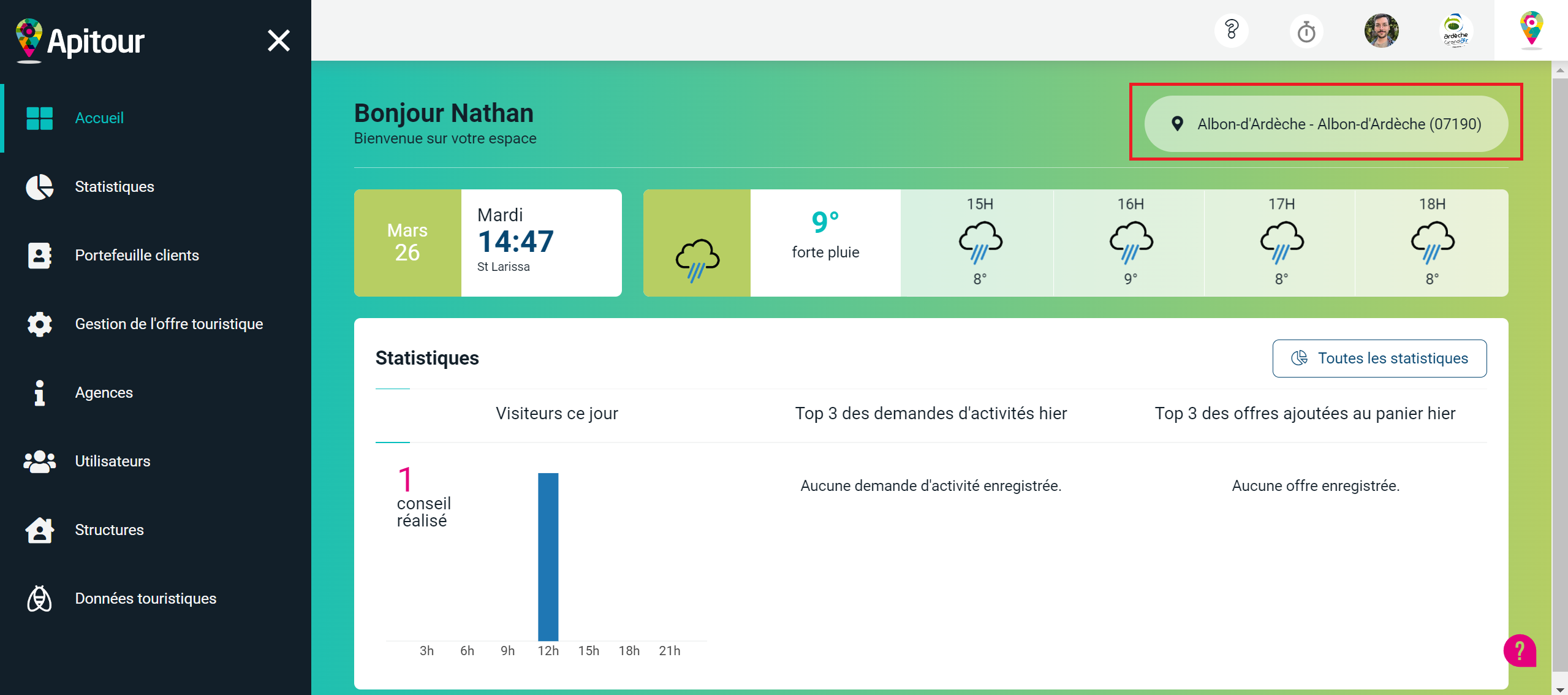Select Accueil in the sidebar
This screenshot has height=695, width=1568.
(99, 118)
